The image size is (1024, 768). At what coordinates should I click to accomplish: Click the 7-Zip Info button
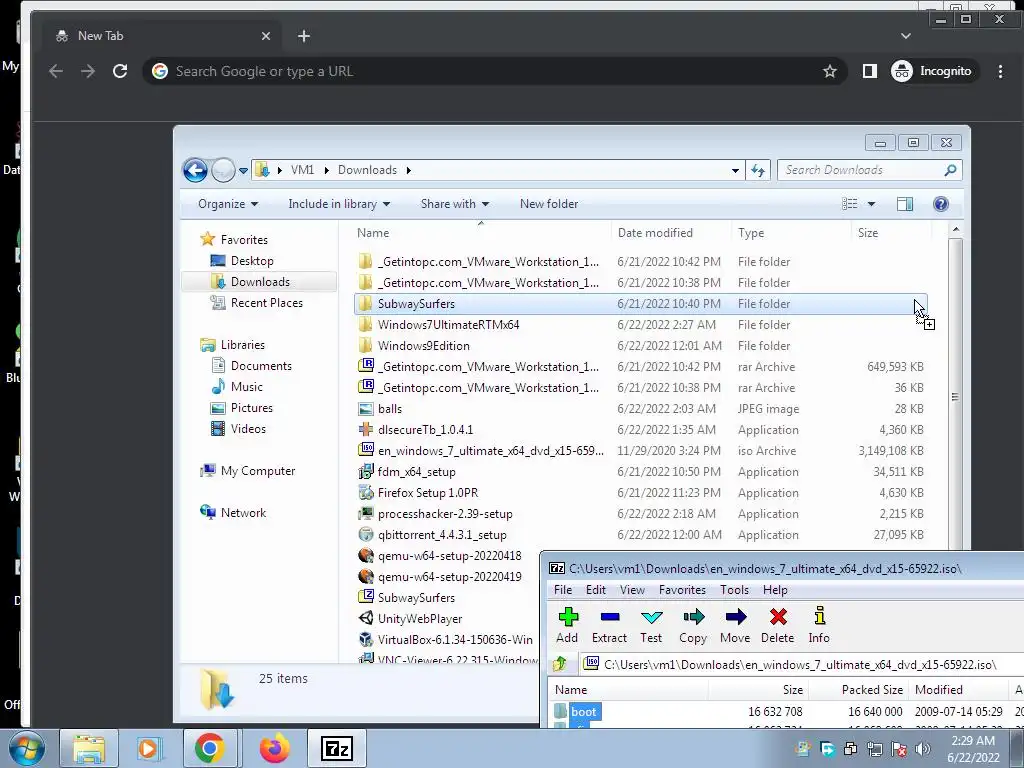(x=819, y=625)
